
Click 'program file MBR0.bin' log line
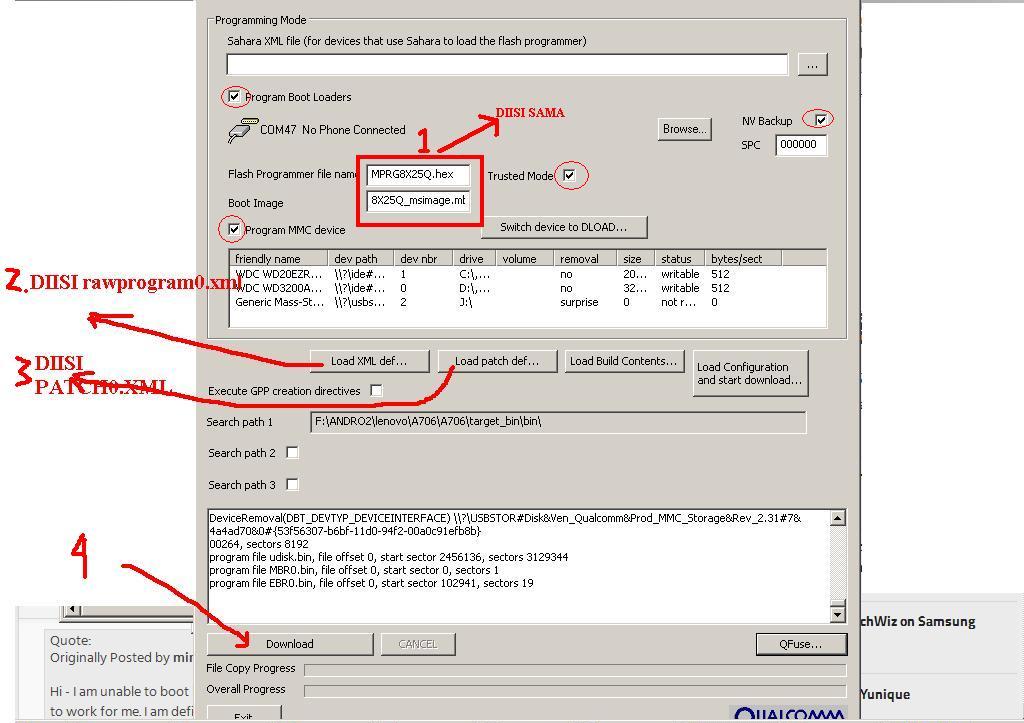354,570
